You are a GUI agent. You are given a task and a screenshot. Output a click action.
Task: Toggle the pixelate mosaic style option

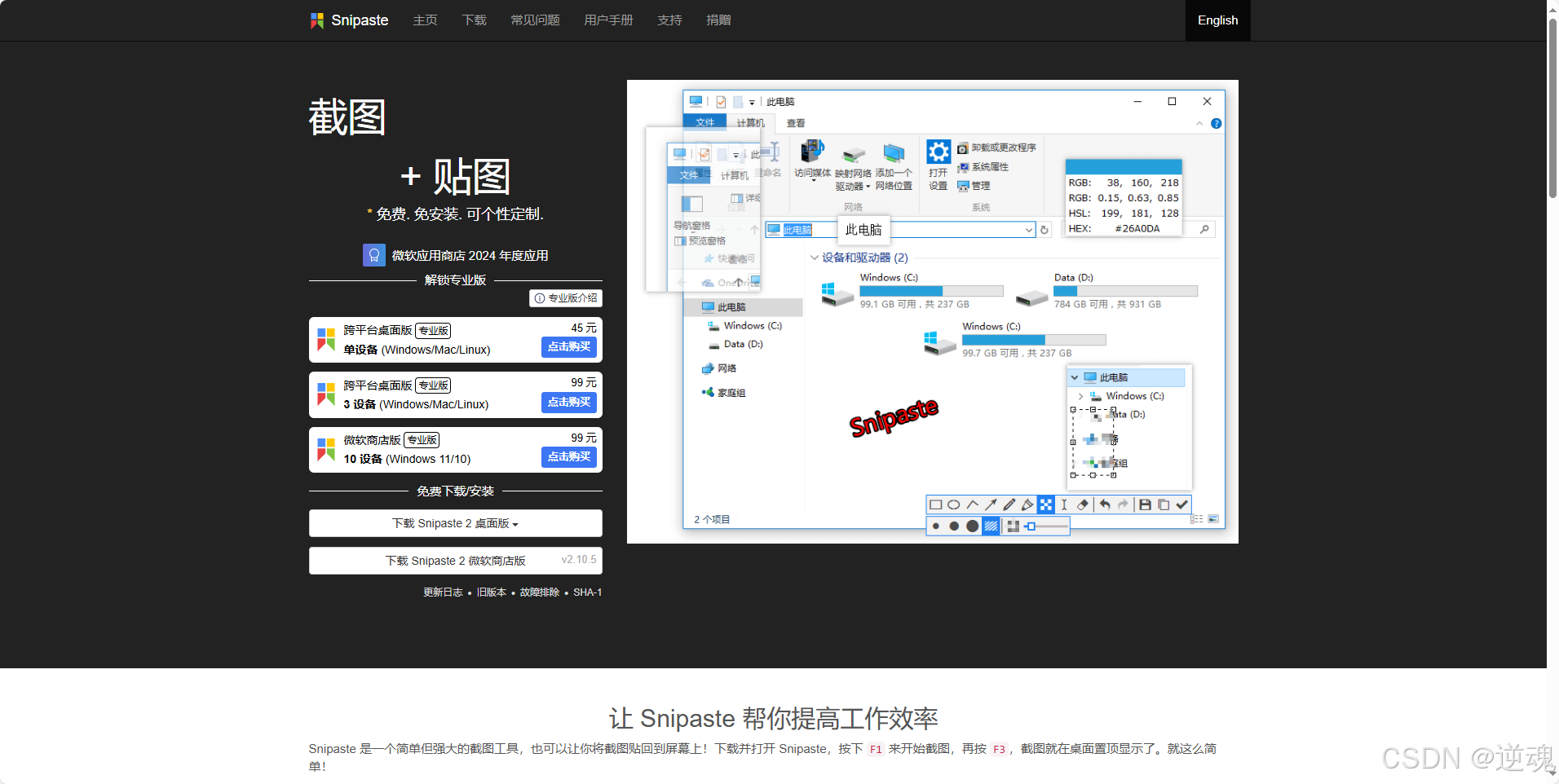tap(1013, 526)
